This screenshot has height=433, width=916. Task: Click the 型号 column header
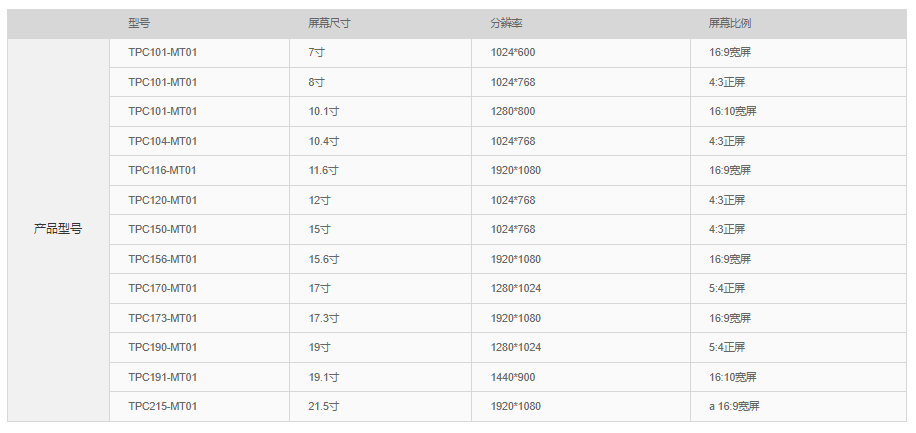point(140,23)
